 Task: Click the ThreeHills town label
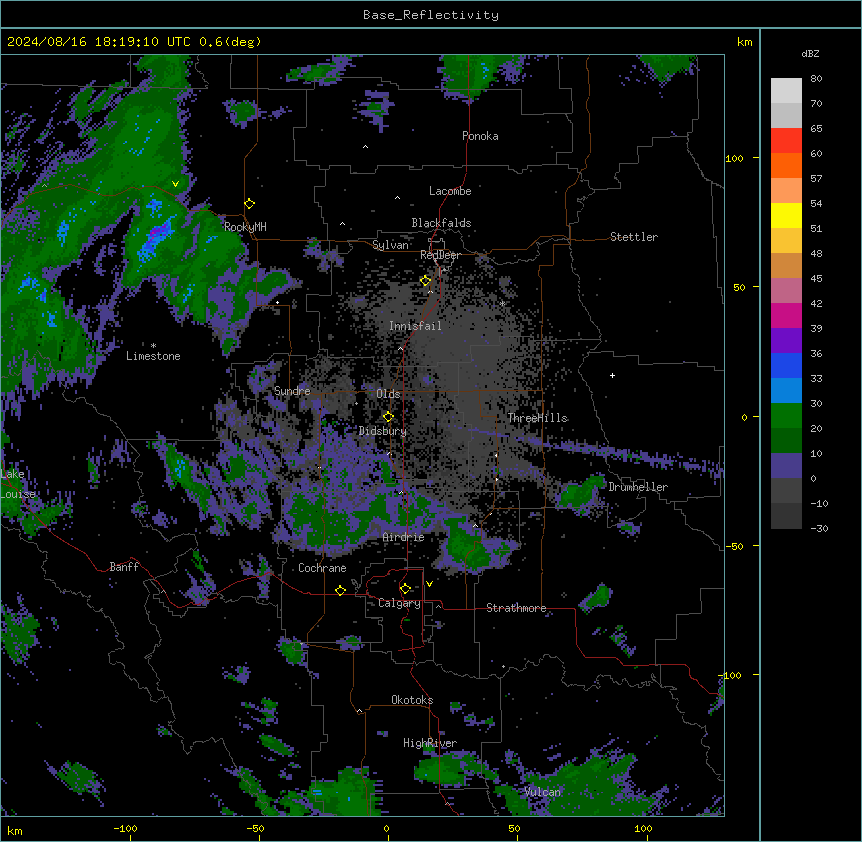[537, 418]
